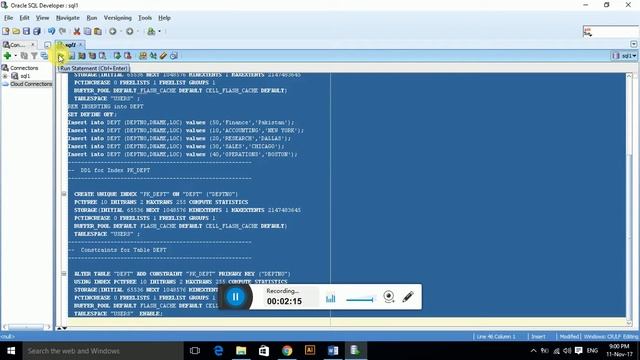Minimize the Connections panel
Viewport: 640px width, 360px height.
[x=48, y=44]
